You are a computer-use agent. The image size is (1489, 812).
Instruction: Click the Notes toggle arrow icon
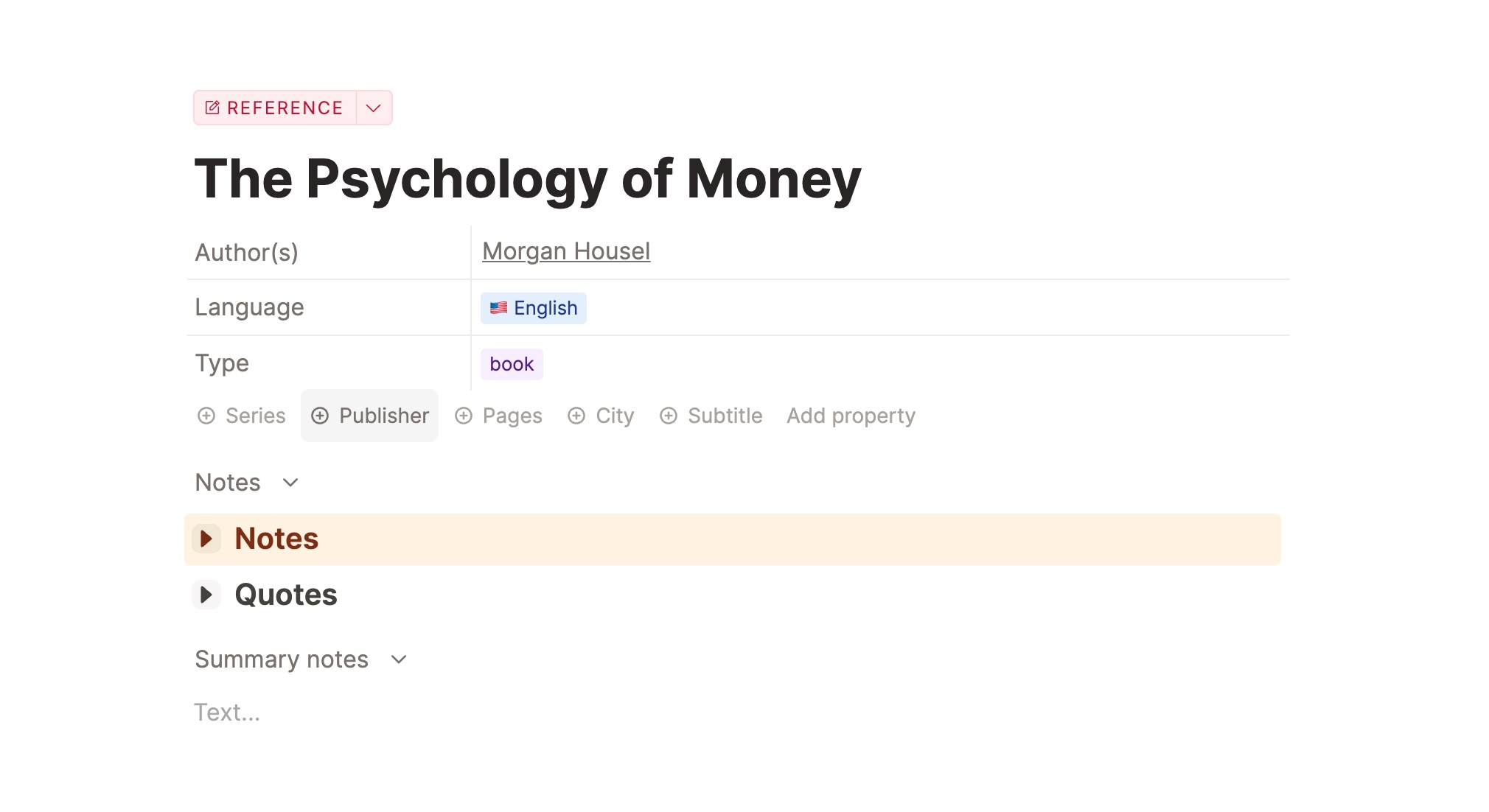206,538
